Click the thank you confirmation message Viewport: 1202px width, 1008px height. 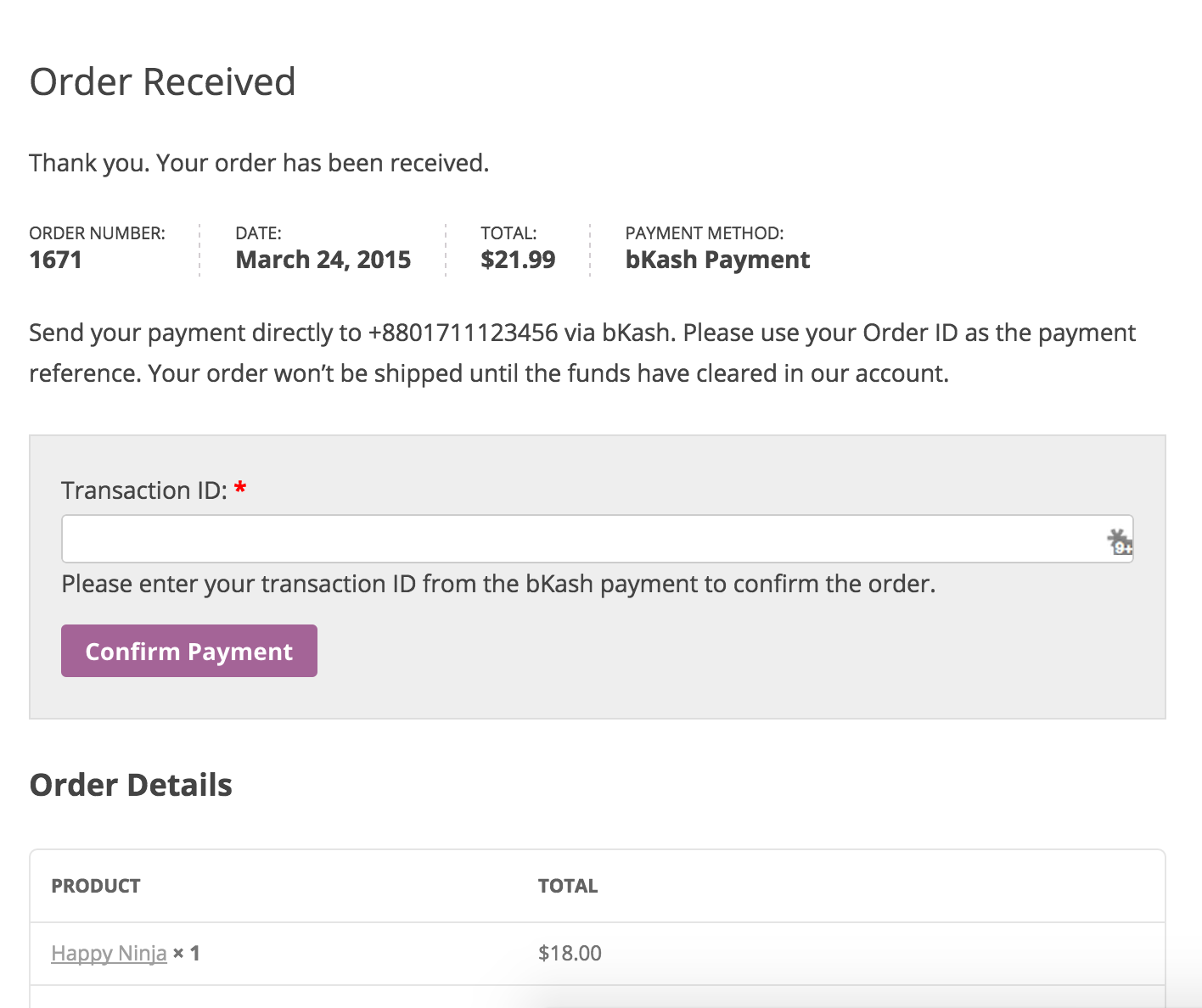259,163
